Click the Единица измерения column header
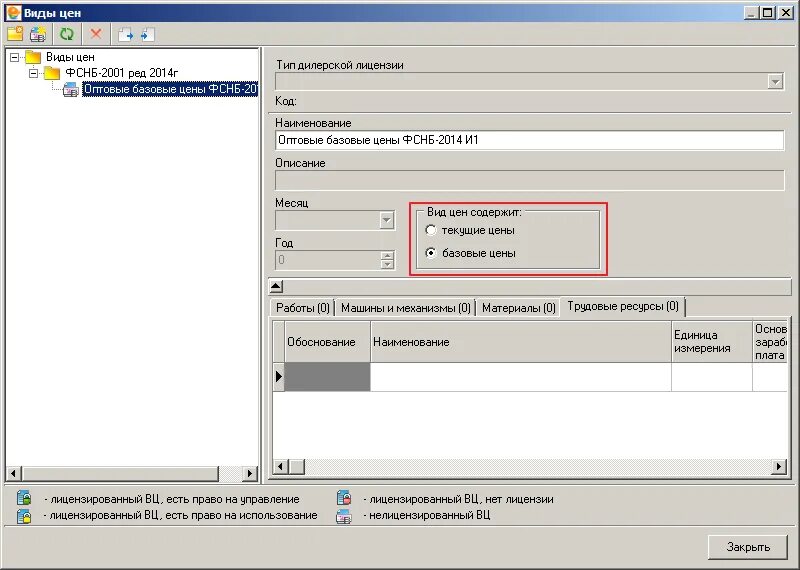 tap(712, 342)
